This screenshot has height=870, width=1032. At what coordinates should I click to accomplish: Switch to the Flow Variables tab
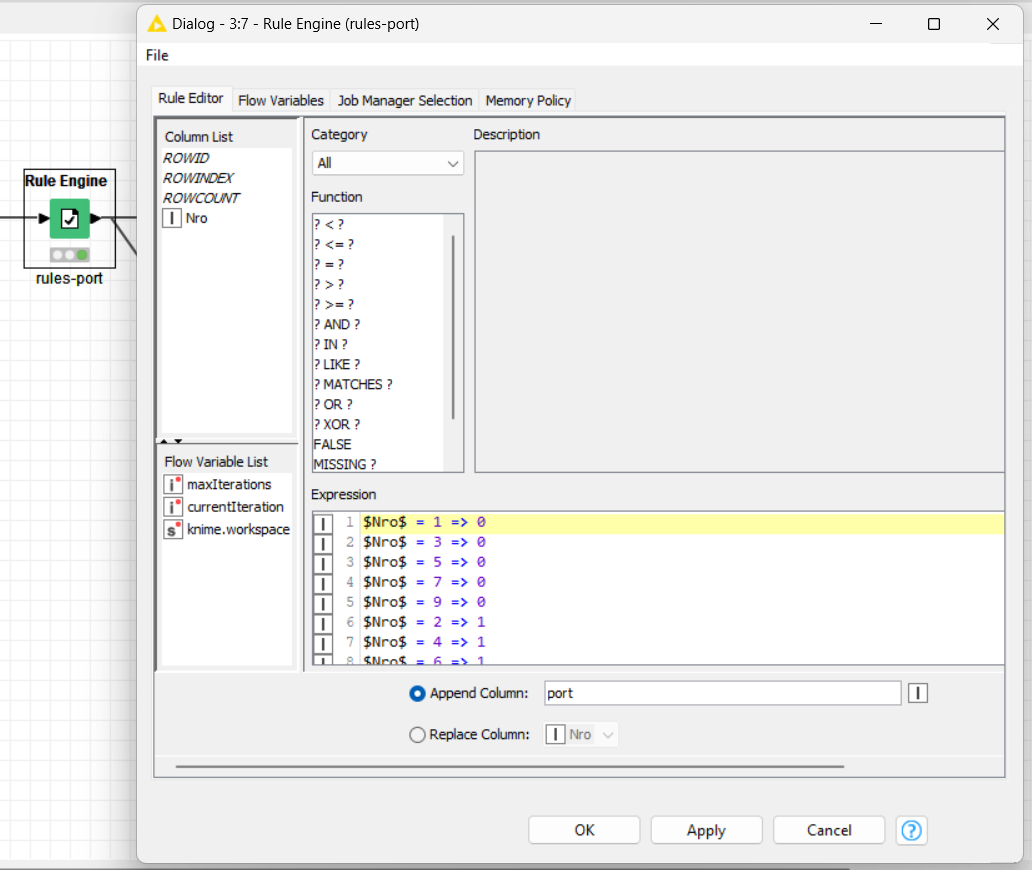click(281, 100)
